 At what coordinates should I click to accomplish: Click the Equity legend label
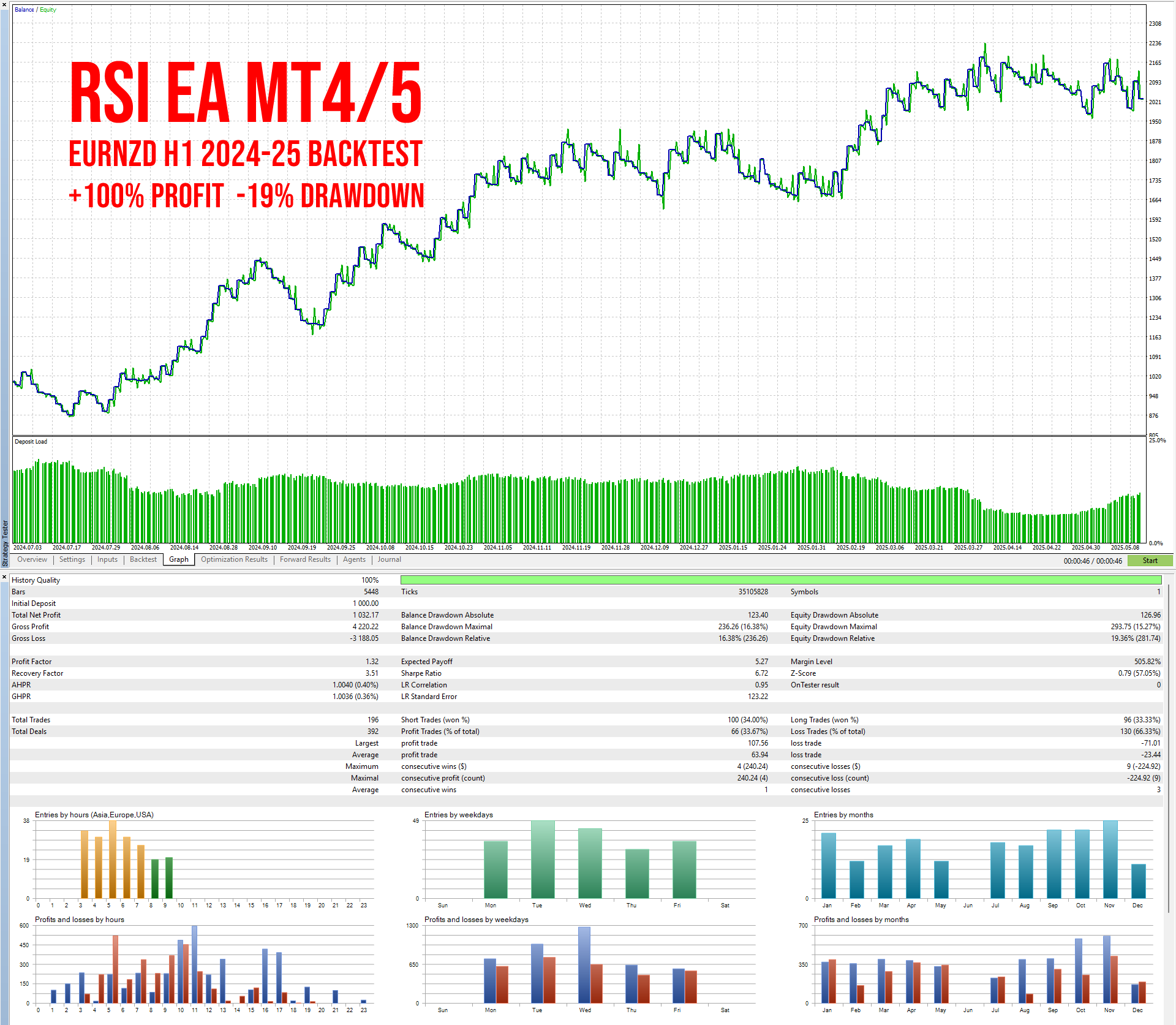48,10
